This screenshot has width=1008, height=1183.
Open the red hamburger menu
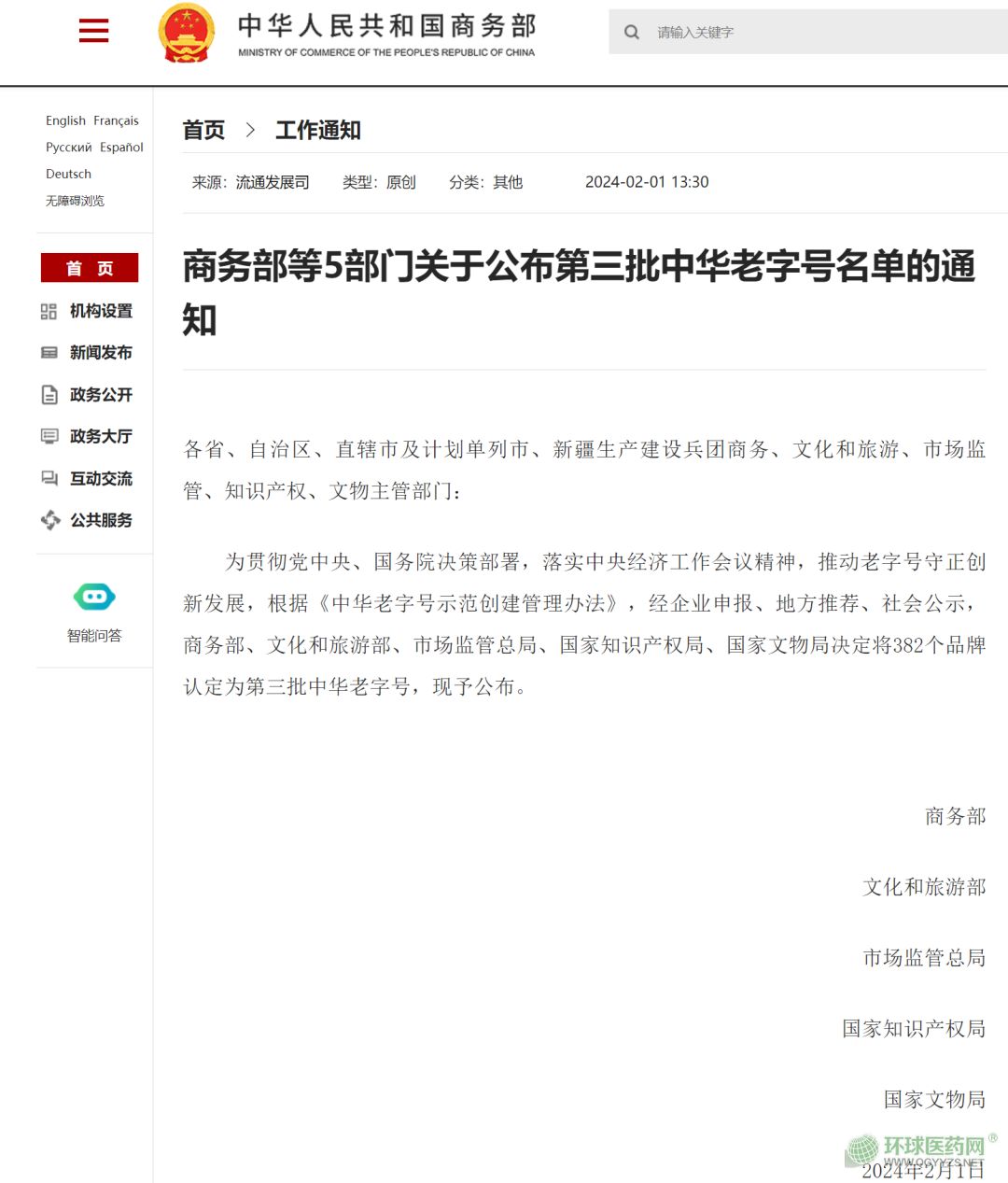coord(93,31)
